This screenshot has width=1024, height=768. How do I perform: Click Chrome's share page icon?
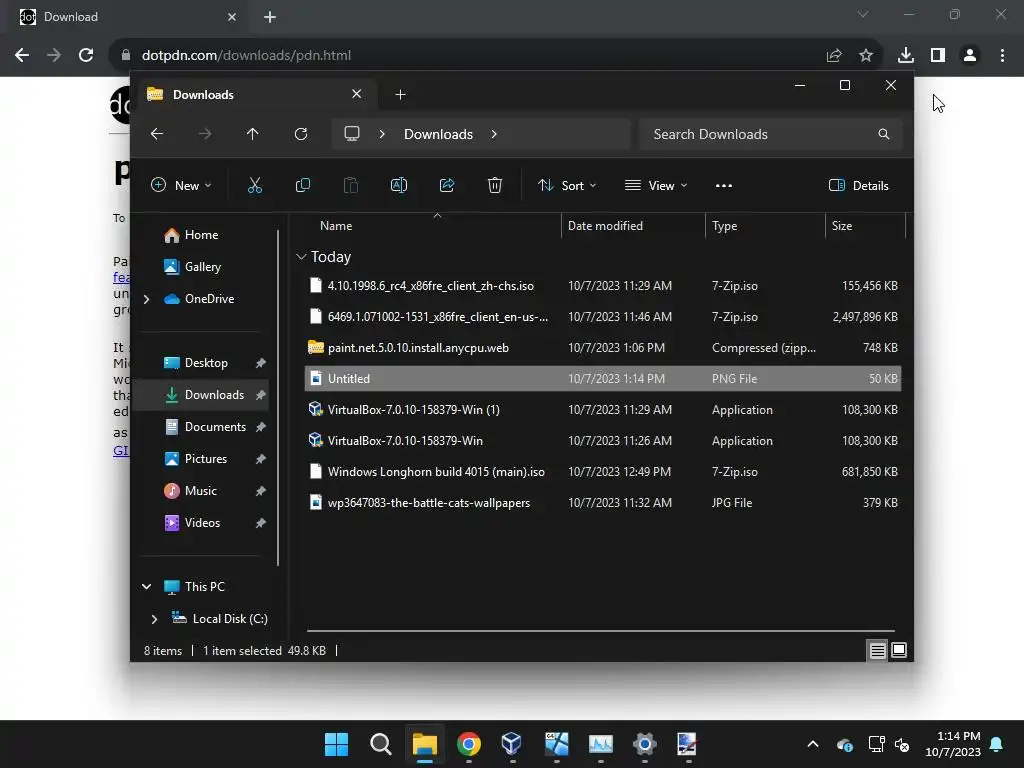click(833, 56)
